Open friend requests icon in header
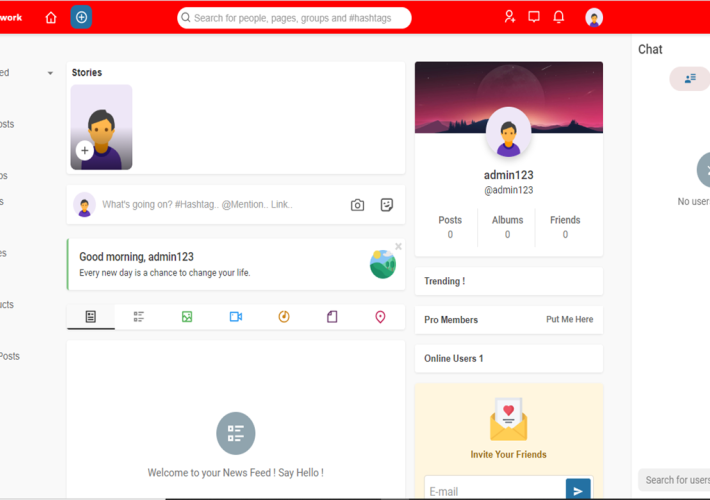The width and height of the screenshot is (710, 500). [x=510, y=17]
